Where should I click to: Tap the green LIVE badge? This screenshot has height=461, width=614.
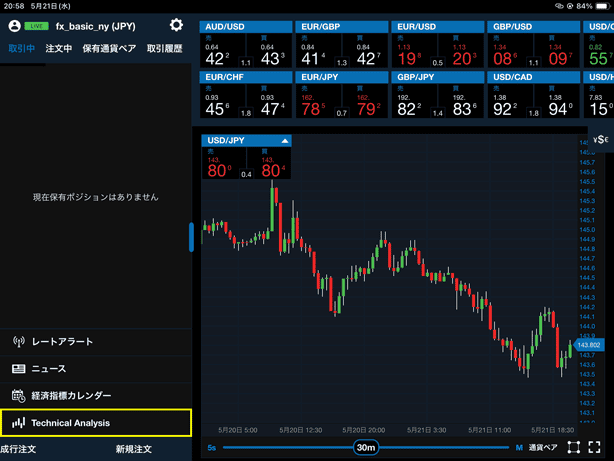coord(36,26)
